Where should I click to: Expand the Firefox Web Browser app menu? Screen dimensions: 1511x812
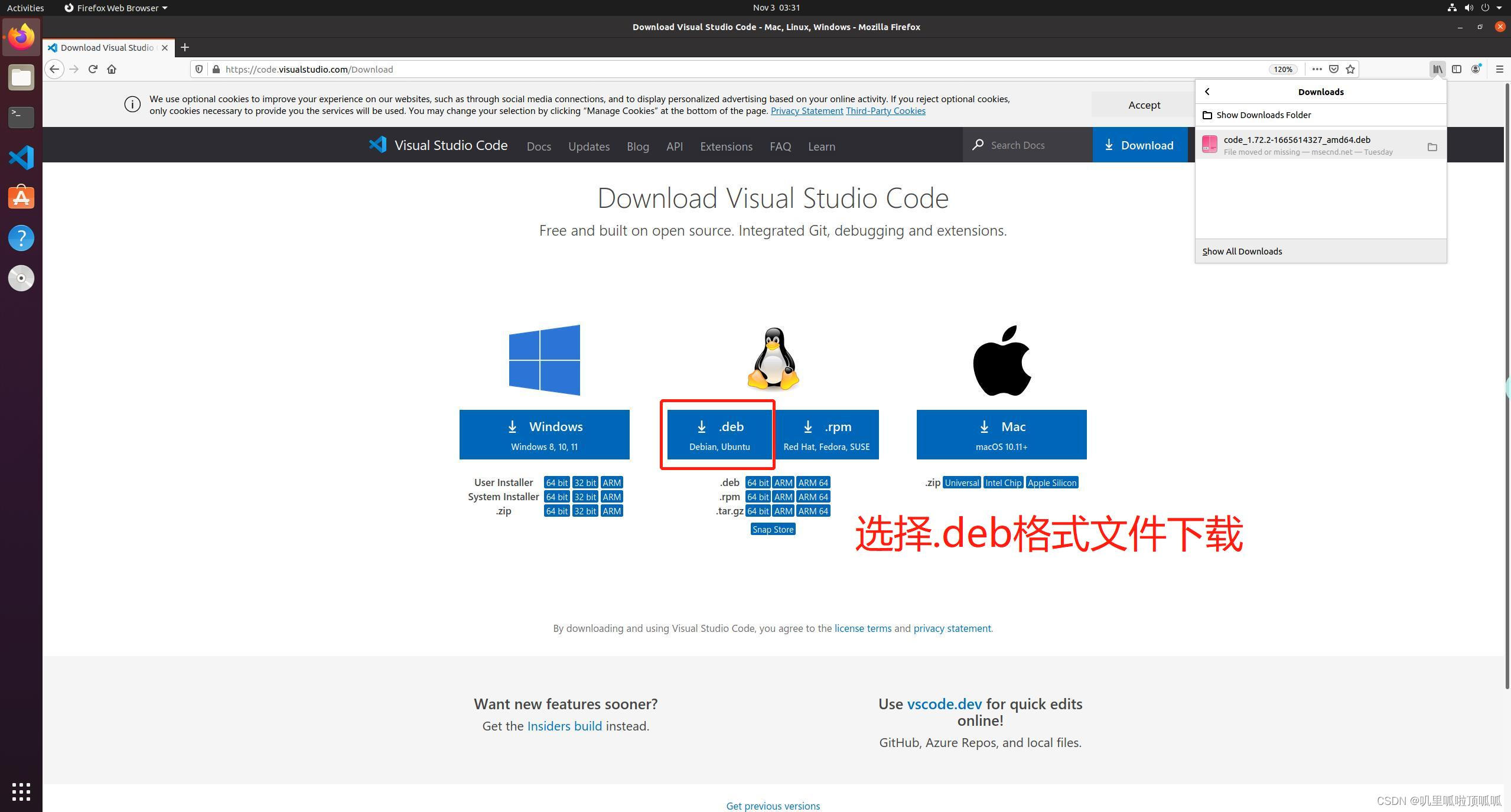click(116, 8)
